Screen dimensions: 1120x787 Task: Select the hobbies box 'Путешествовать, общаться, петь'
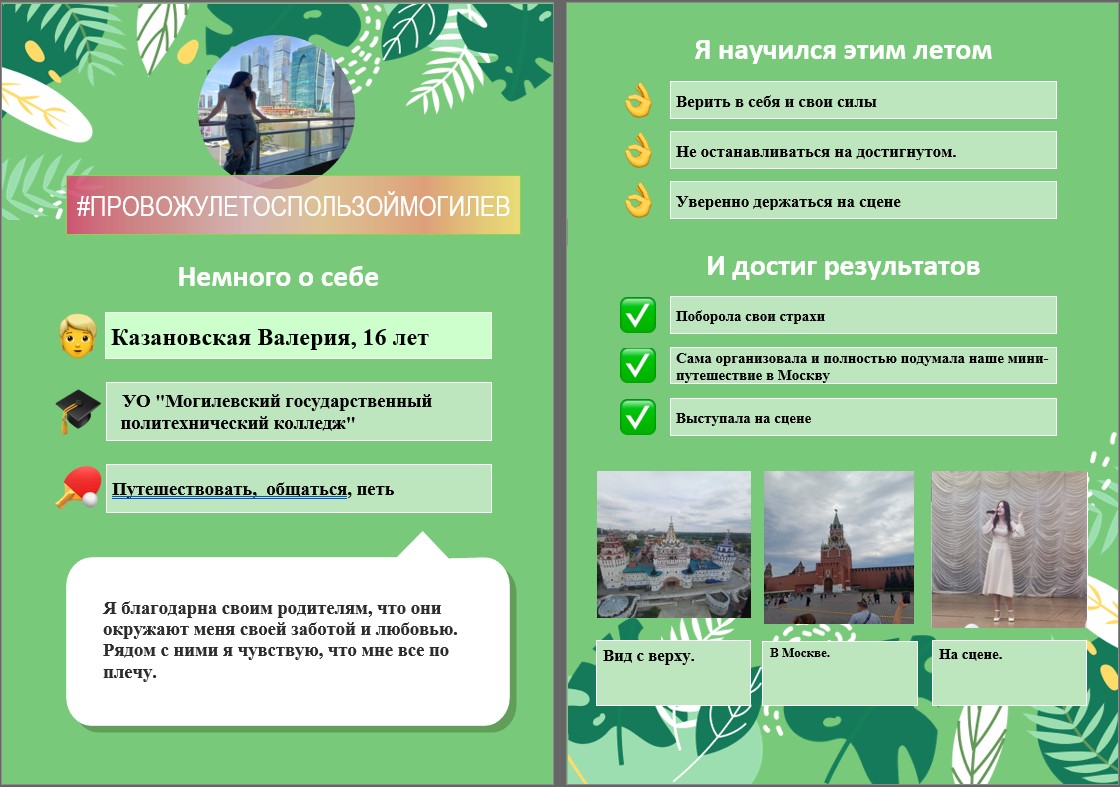(299, 488)
